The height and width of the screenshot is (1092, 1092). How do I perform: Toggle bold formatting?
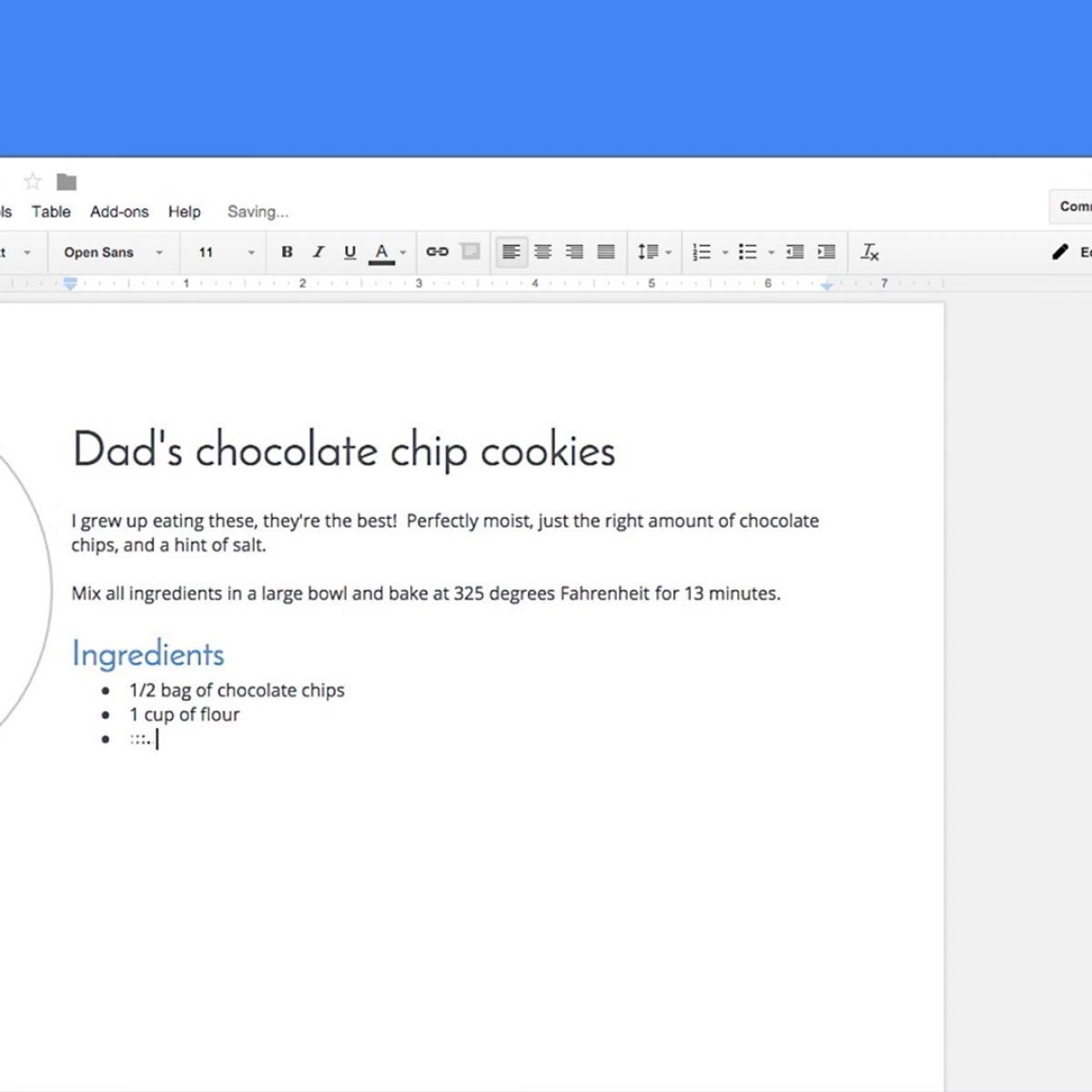[287, 252]
